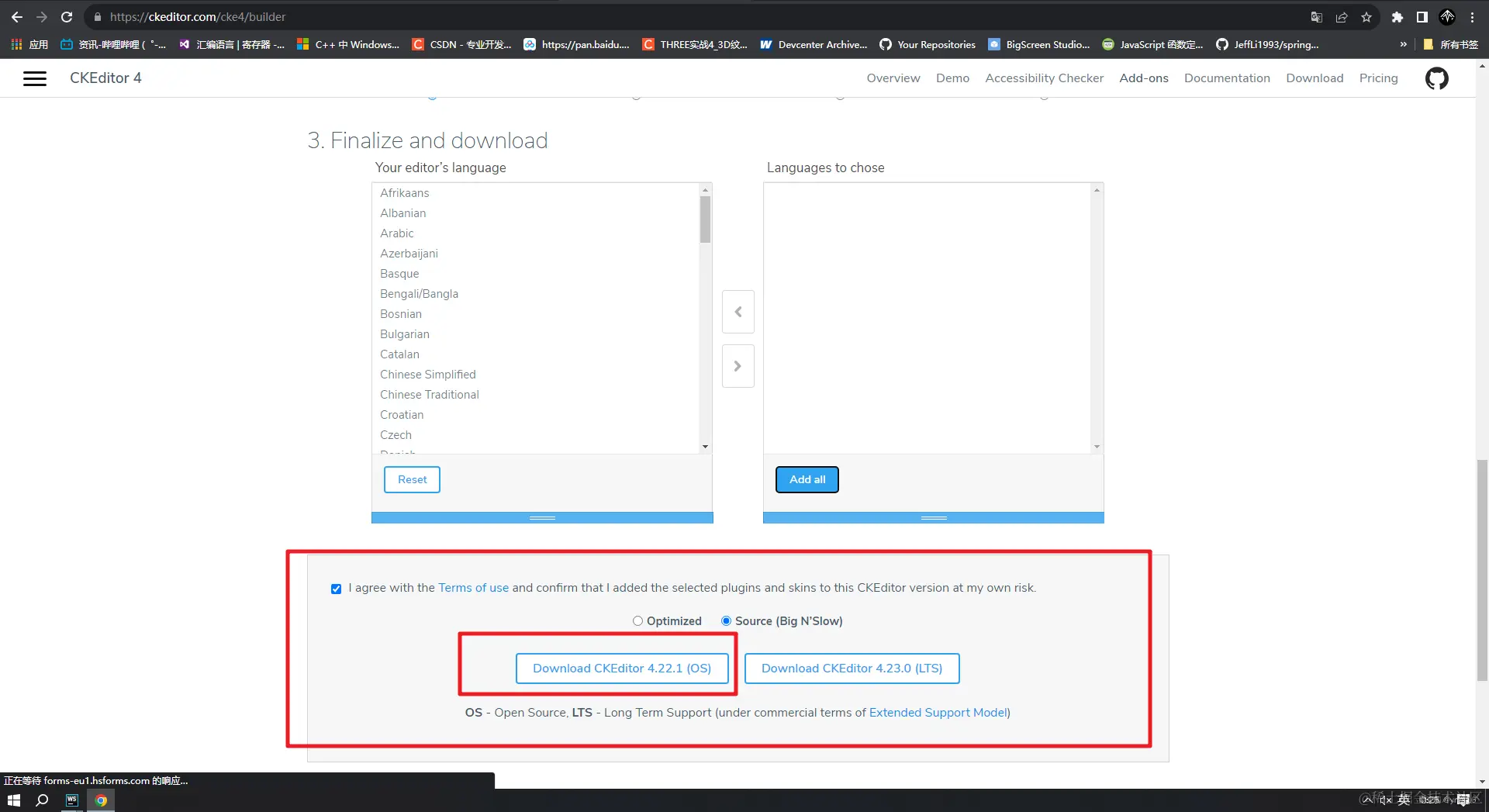Toggle the browser side panel icon
The width and height of the screenshot is (1489, 812).
click(x=1422, y=17)
